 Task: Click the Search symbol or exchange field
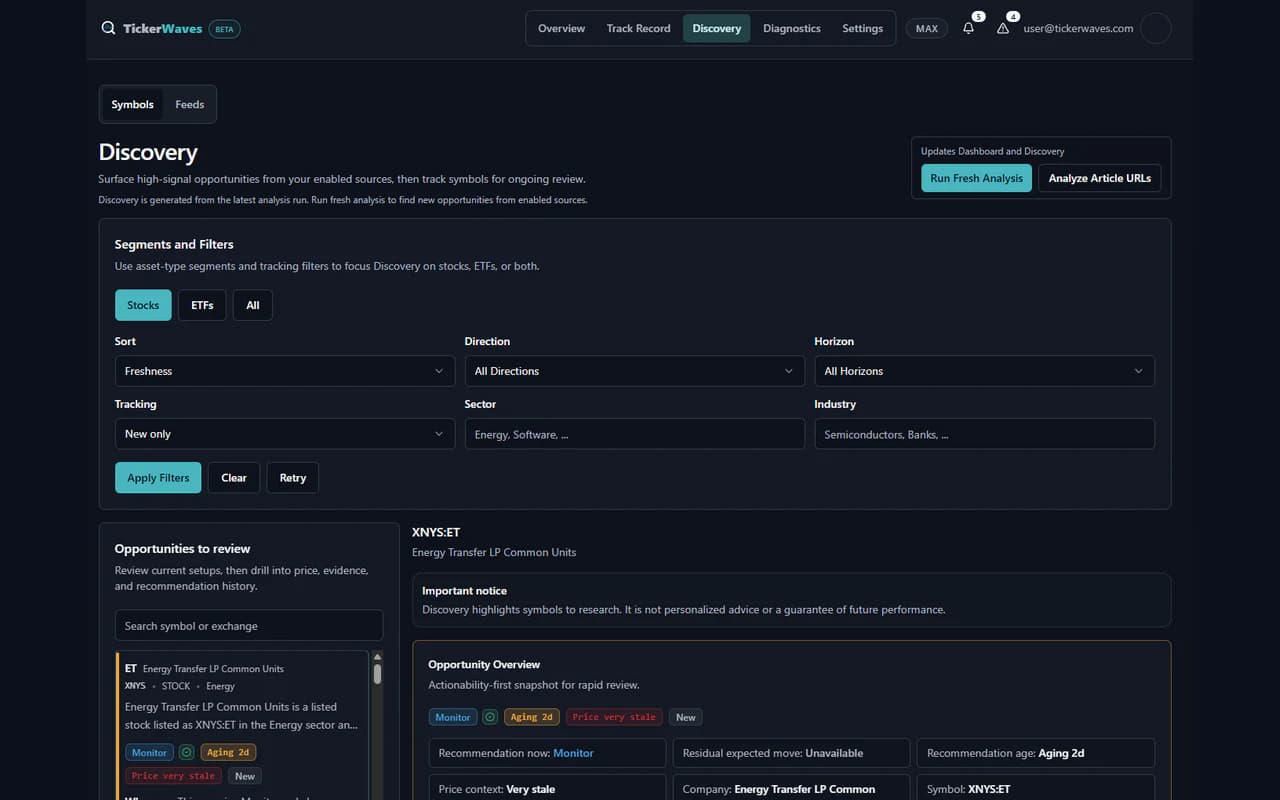[x=249, y=626]
